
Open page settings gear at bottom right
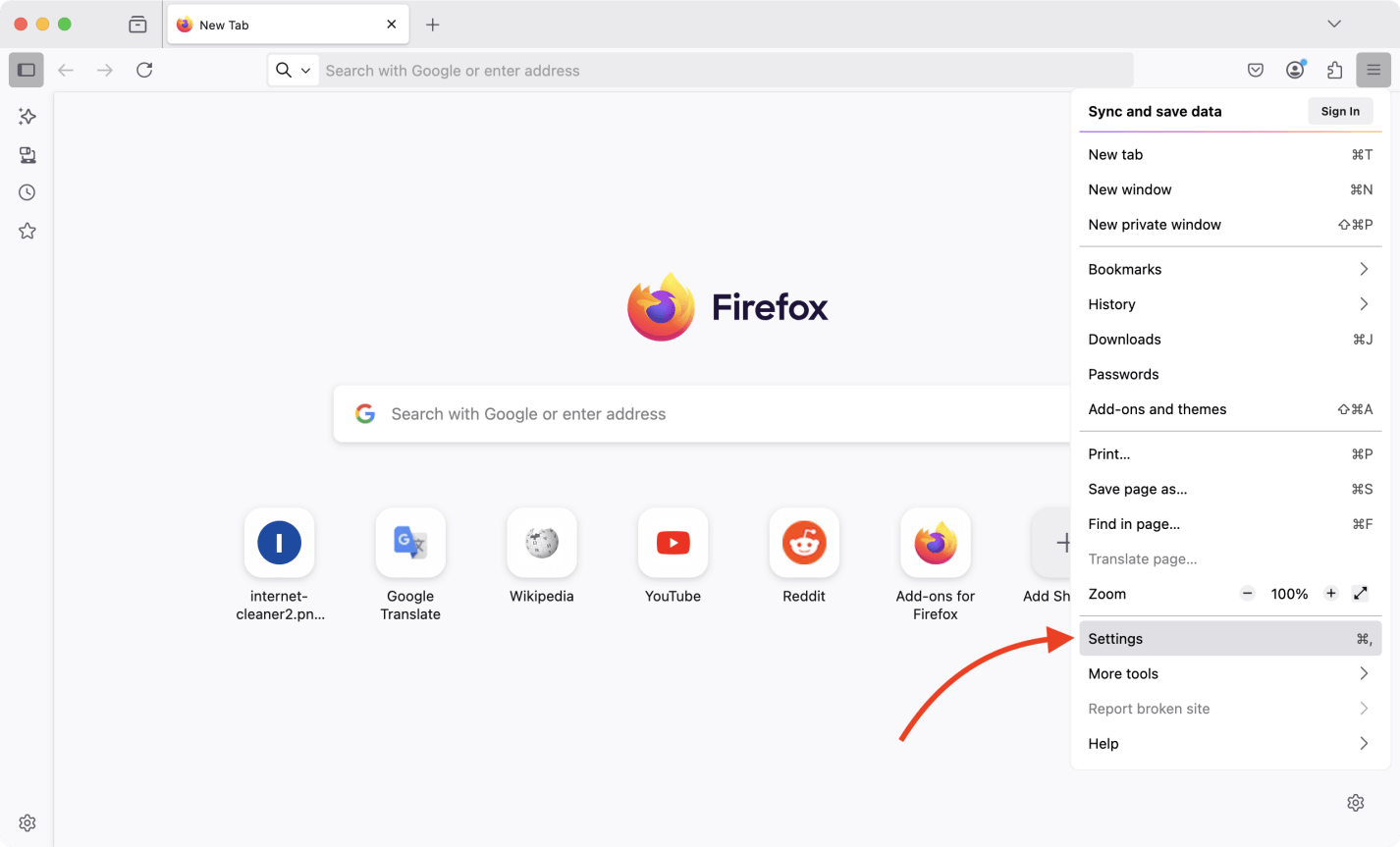point(1356,803)
